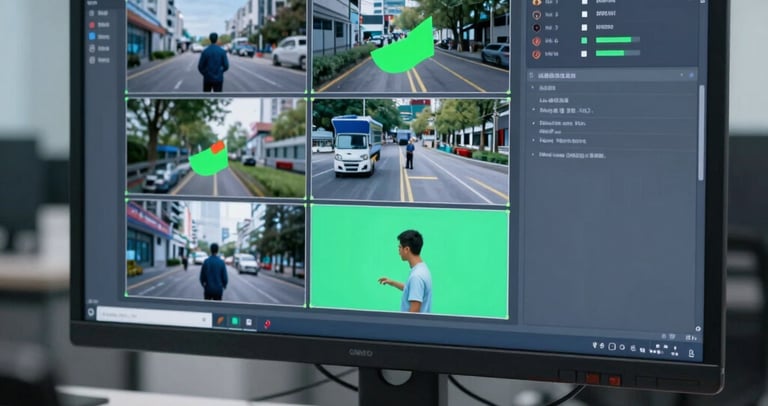Expand the last bulleted item in the panel list
The width and height of the screenshot is (768, 406).
click(x=533, y=155)
